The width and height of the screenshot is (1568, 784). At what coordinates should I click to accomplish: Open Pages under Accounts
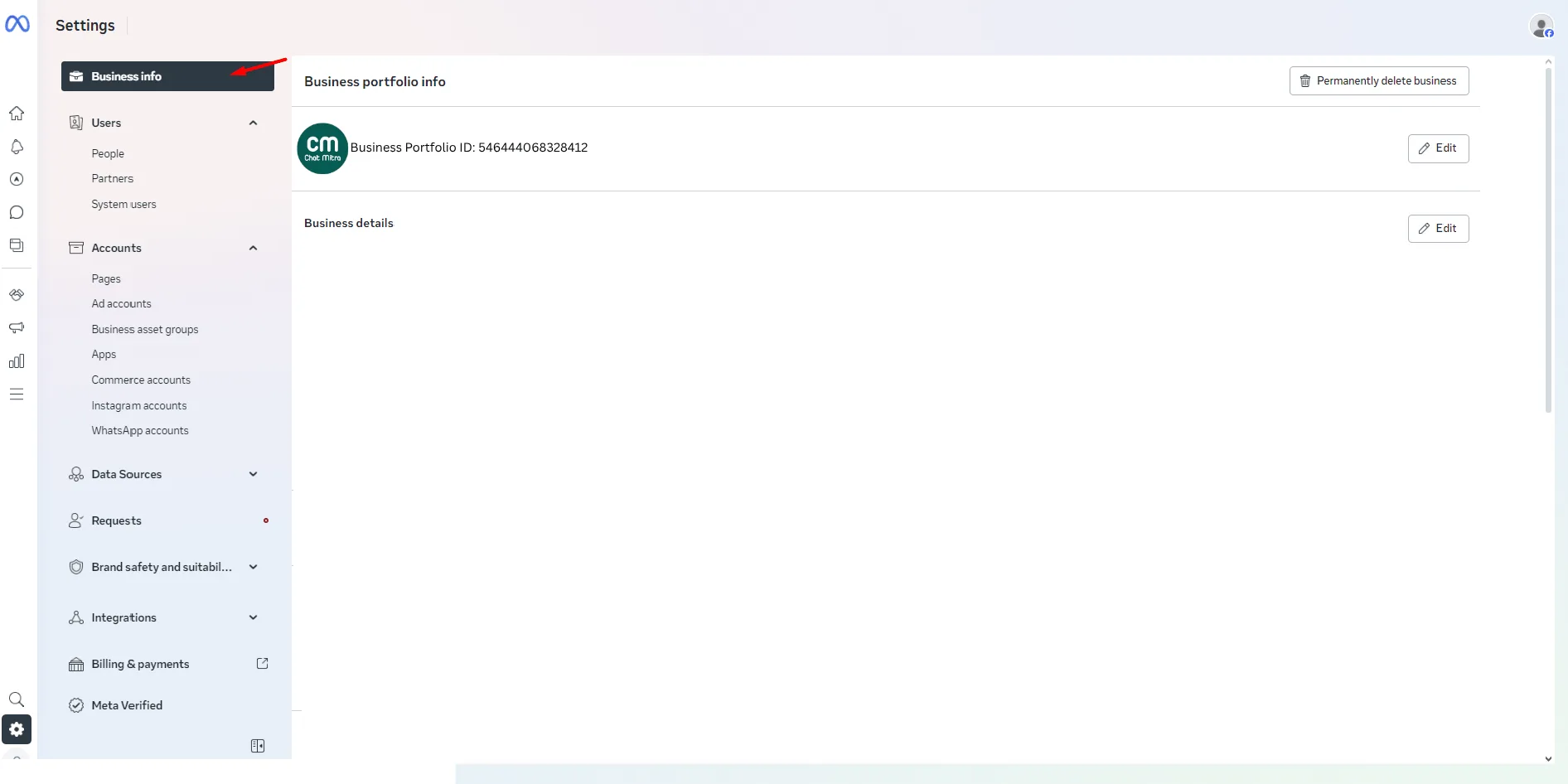click(106, 278)
